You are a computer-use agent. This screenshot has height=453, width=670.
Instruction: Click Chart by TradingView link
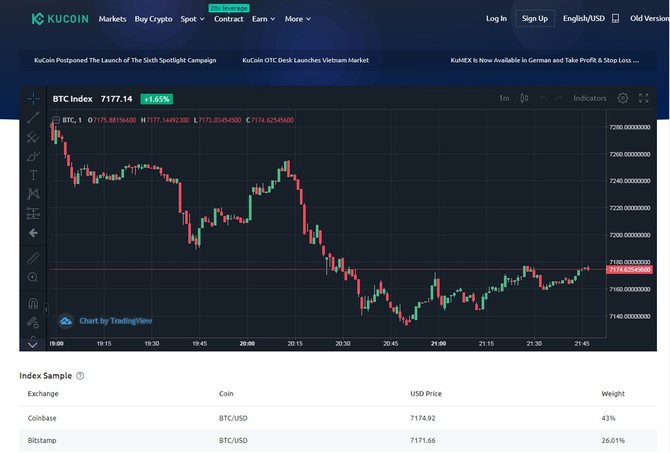click(115, 321)
